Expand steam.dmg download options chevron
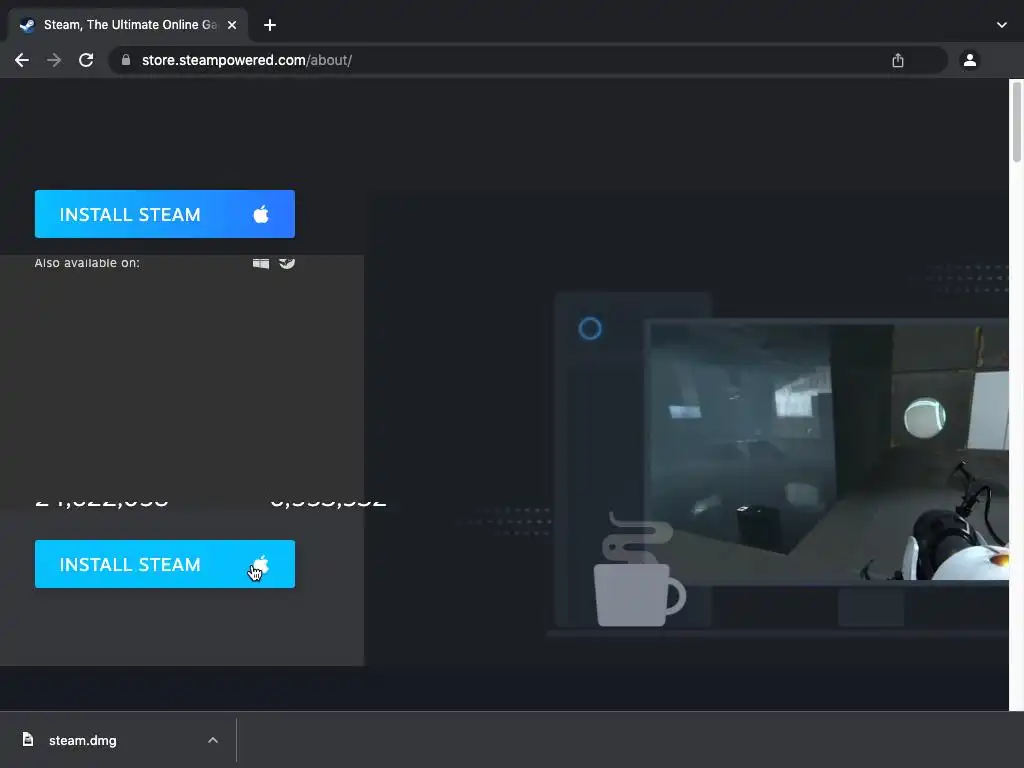The height and width of the screenshot is (768, 1024). pyautogui.click(x=213, y=741)
